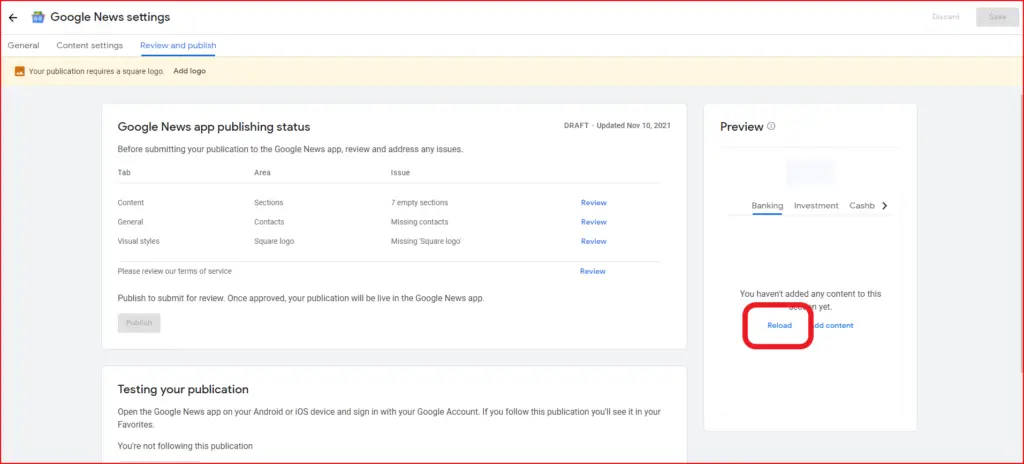The width and height of the screenshot is (1024, 464).
Task: Click 'Your publication requires a square logo' message
Action: click(x=96, y=71)
